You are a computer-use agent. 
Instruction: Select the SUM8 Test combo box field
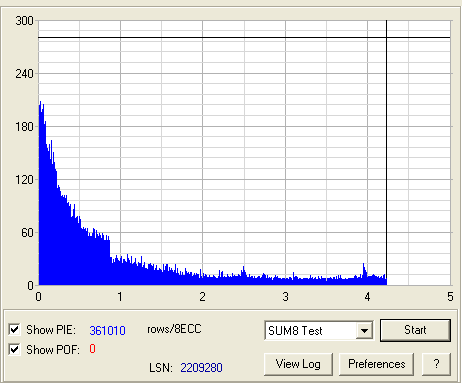319,331
